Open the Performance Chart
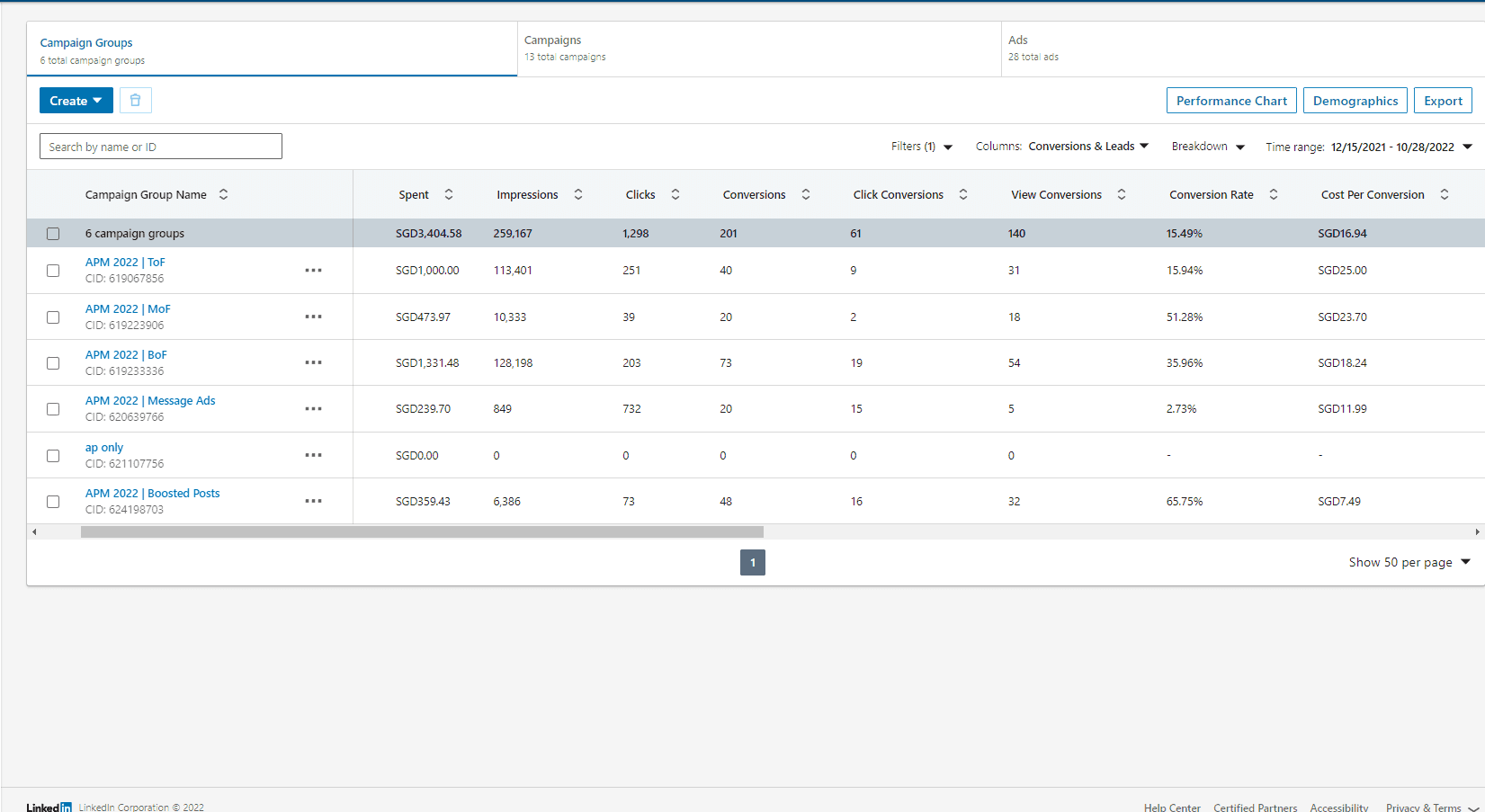This screenshot has width=1485, height=812. [1231, 101]
